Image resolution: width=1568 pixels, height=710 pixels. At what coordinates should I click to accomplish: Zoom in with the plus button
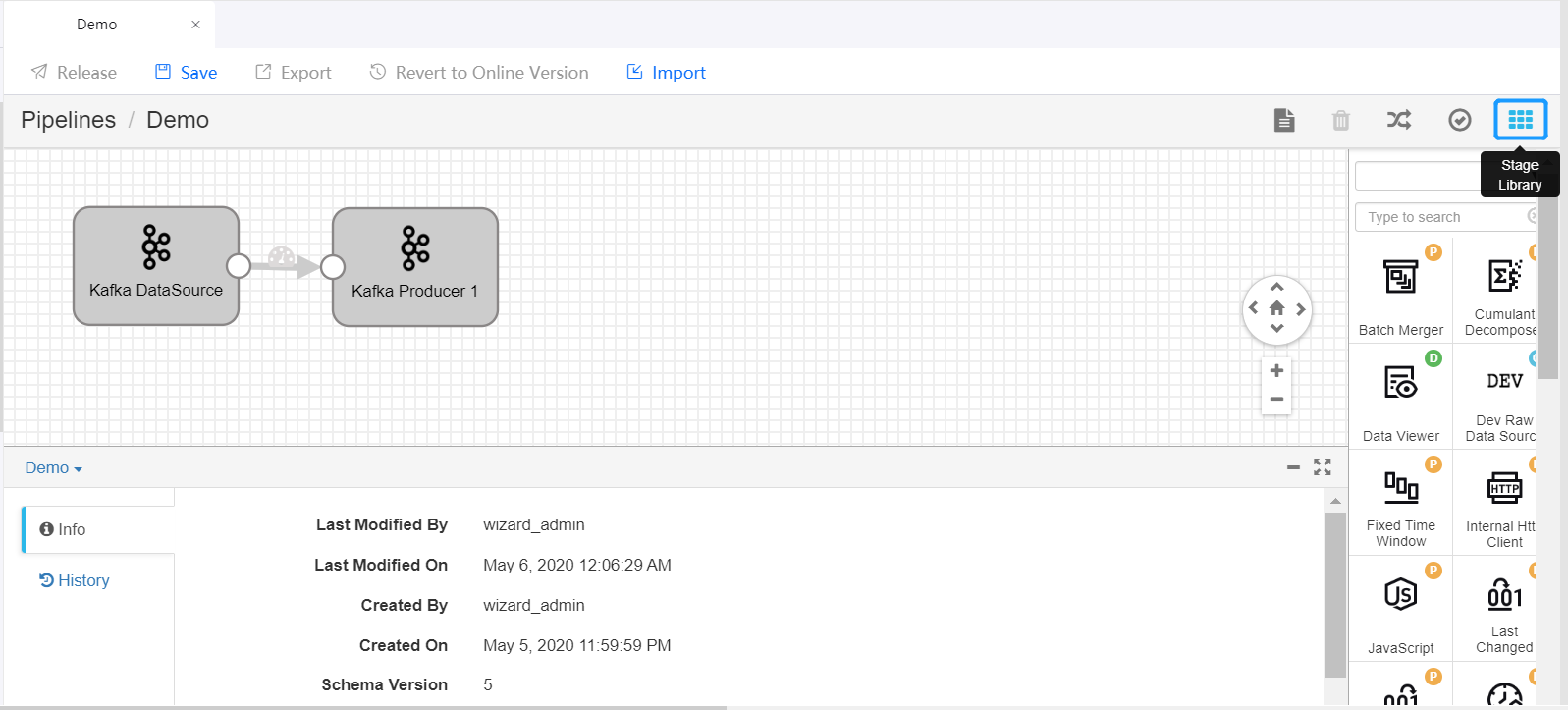pyautogui.click(x=1276, y=370)
